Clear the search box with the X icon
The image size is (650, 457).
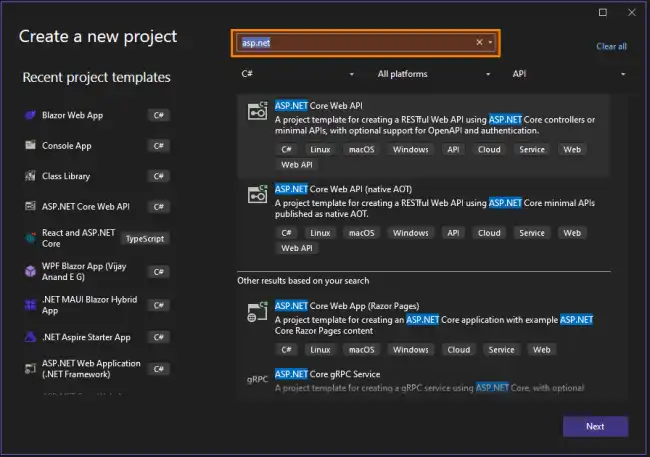[479, 42]
